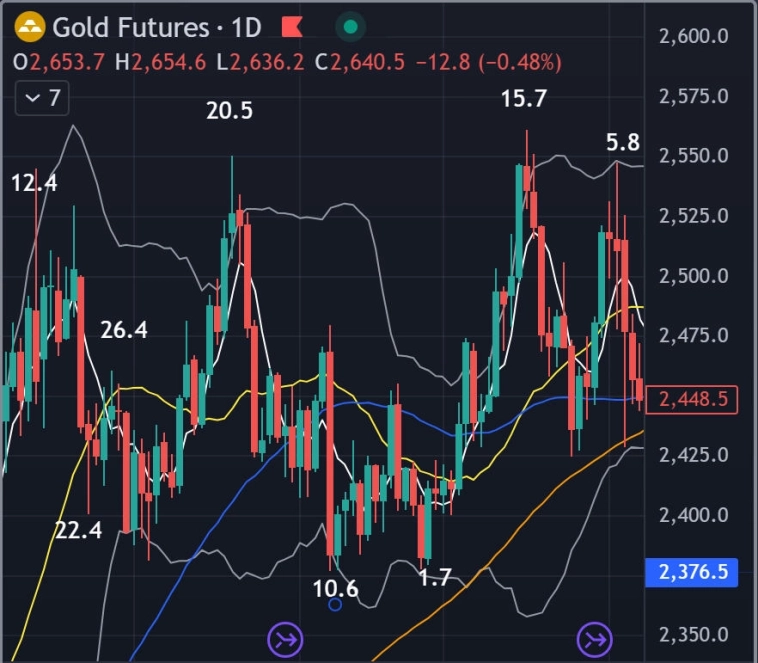
Task: Click the 20.5 annotation label
Action: coord(229,111)
